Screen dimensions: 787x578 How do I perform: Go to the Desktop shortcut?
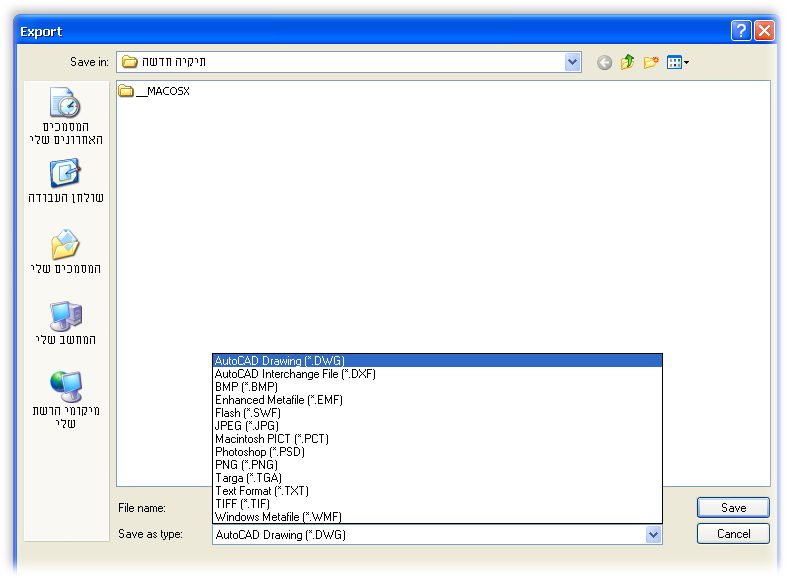tap(66, 181)
